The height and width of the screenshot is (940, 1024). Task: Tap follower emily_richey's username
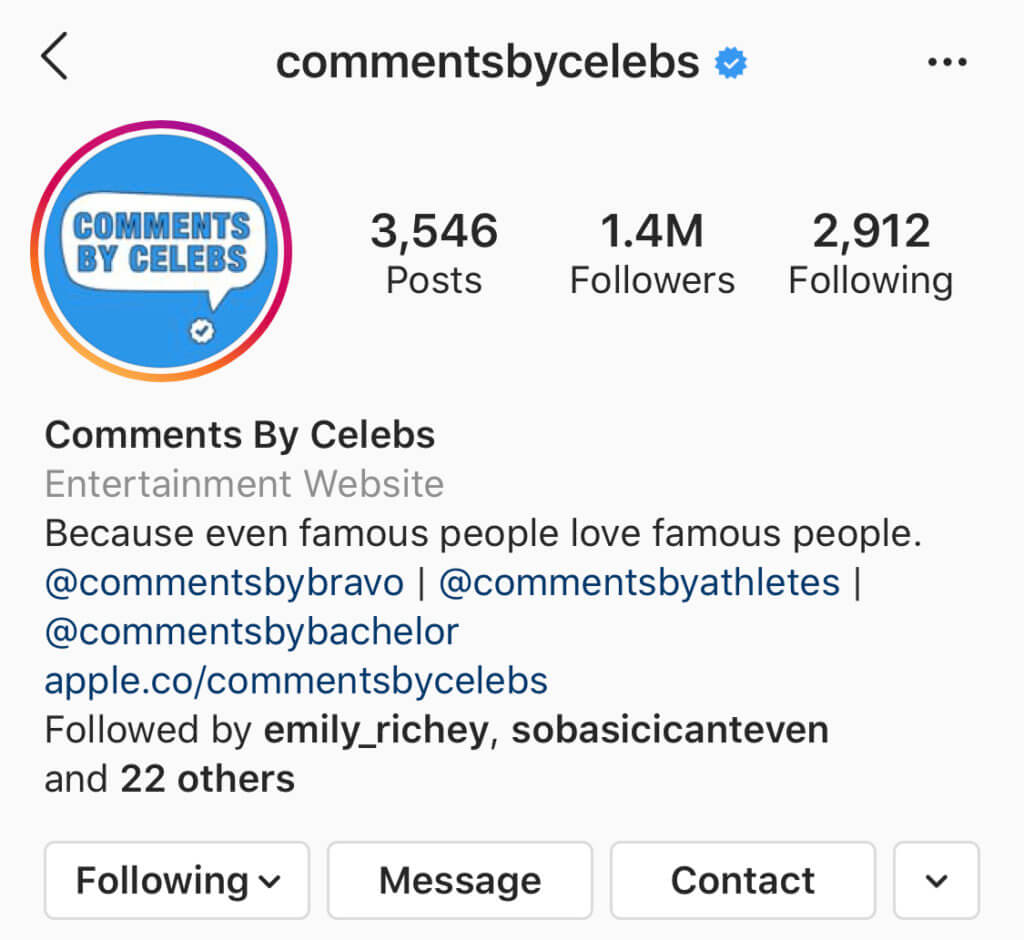(376, 730)
